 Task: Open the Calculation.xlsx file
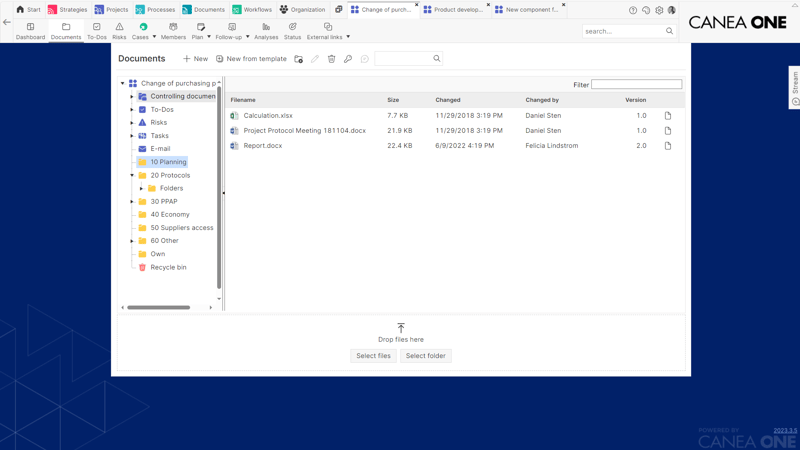click(268, 116)
